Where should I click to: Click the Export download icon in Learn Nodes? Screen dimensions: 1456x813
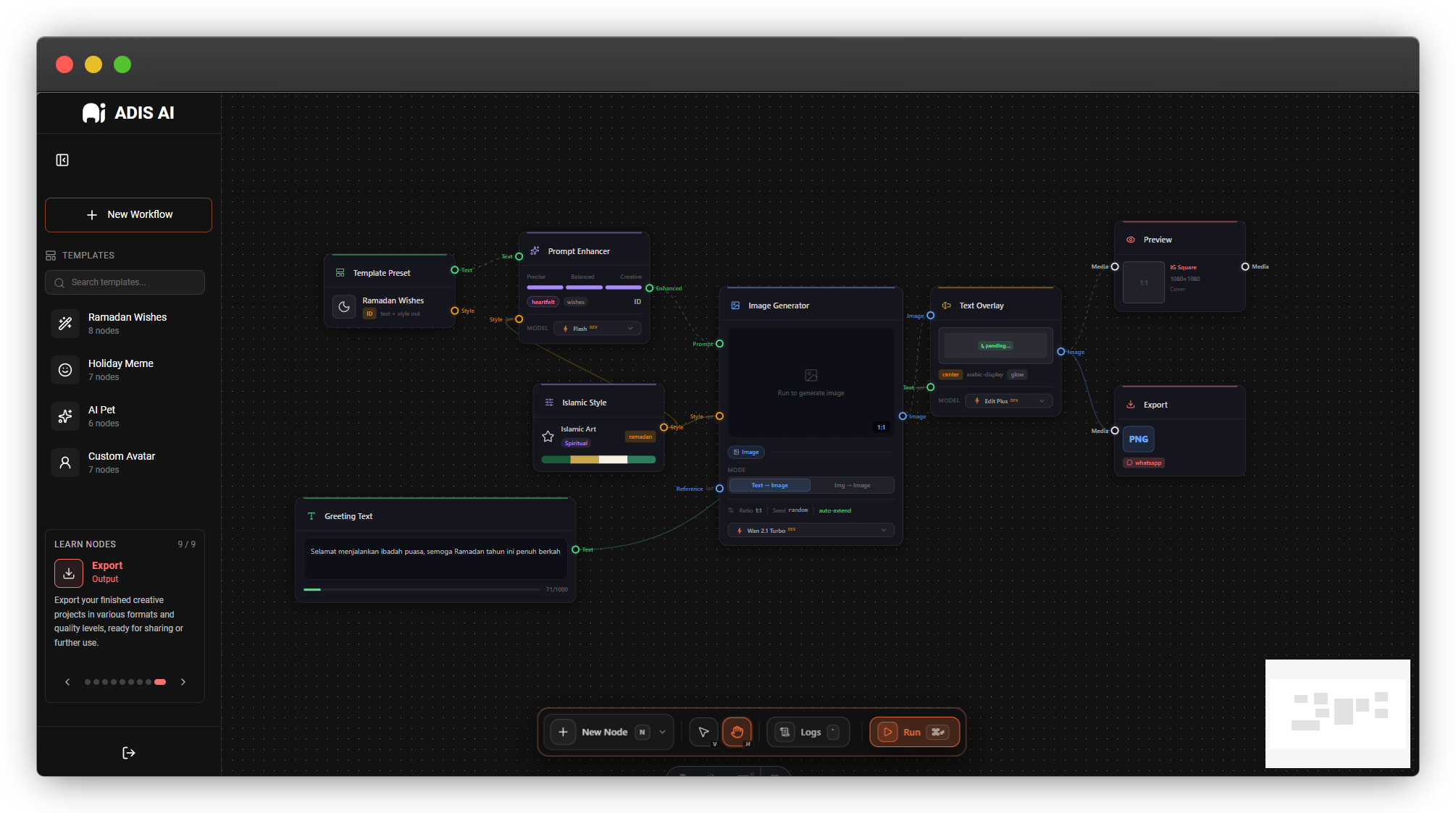pyautogui.click(x=69, y=573)
